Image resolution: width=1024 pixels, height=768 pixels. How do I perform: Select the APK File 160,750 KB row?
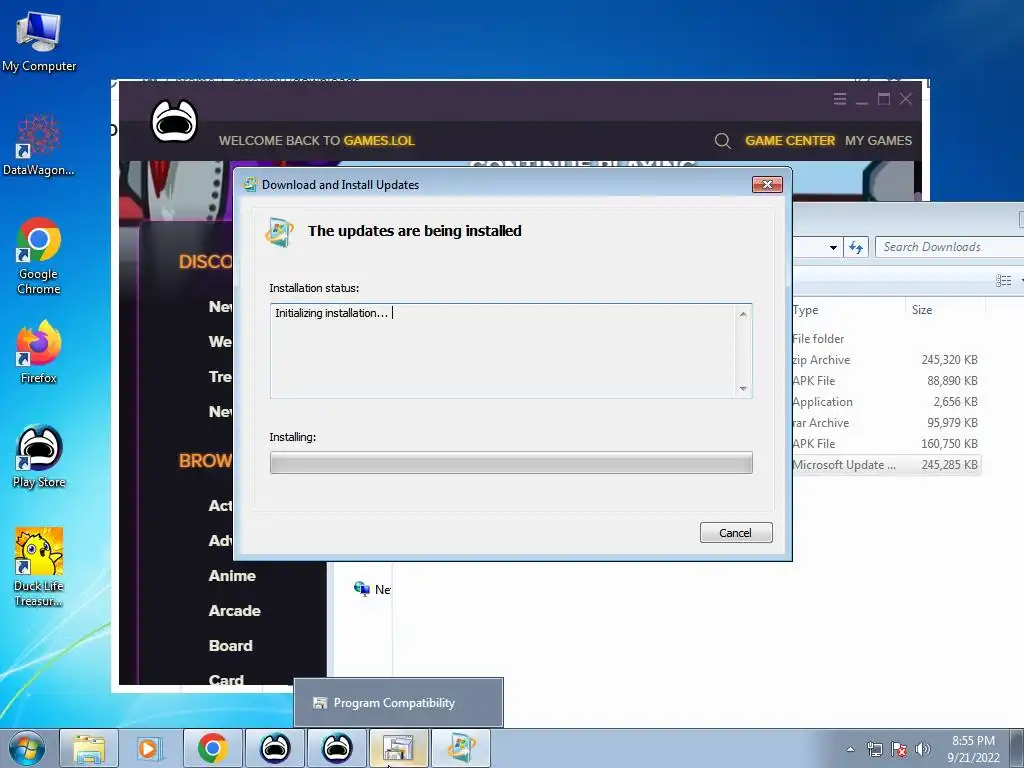click(886, 443)
